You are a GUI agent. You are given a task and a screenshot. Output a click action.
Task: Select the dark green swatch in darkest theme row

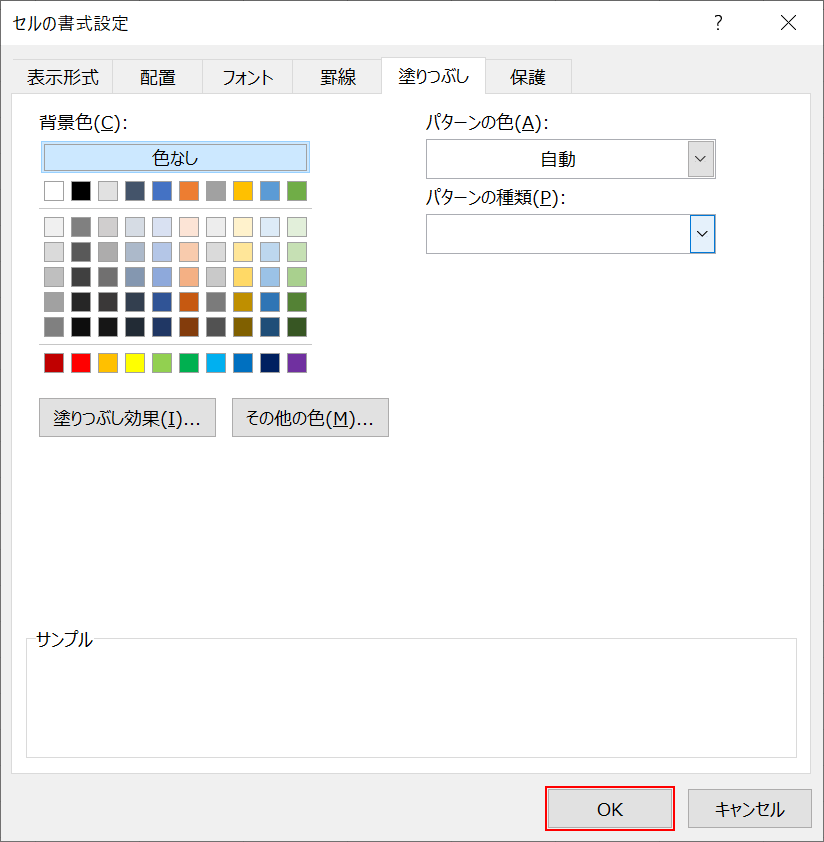[x=297, y=326]
